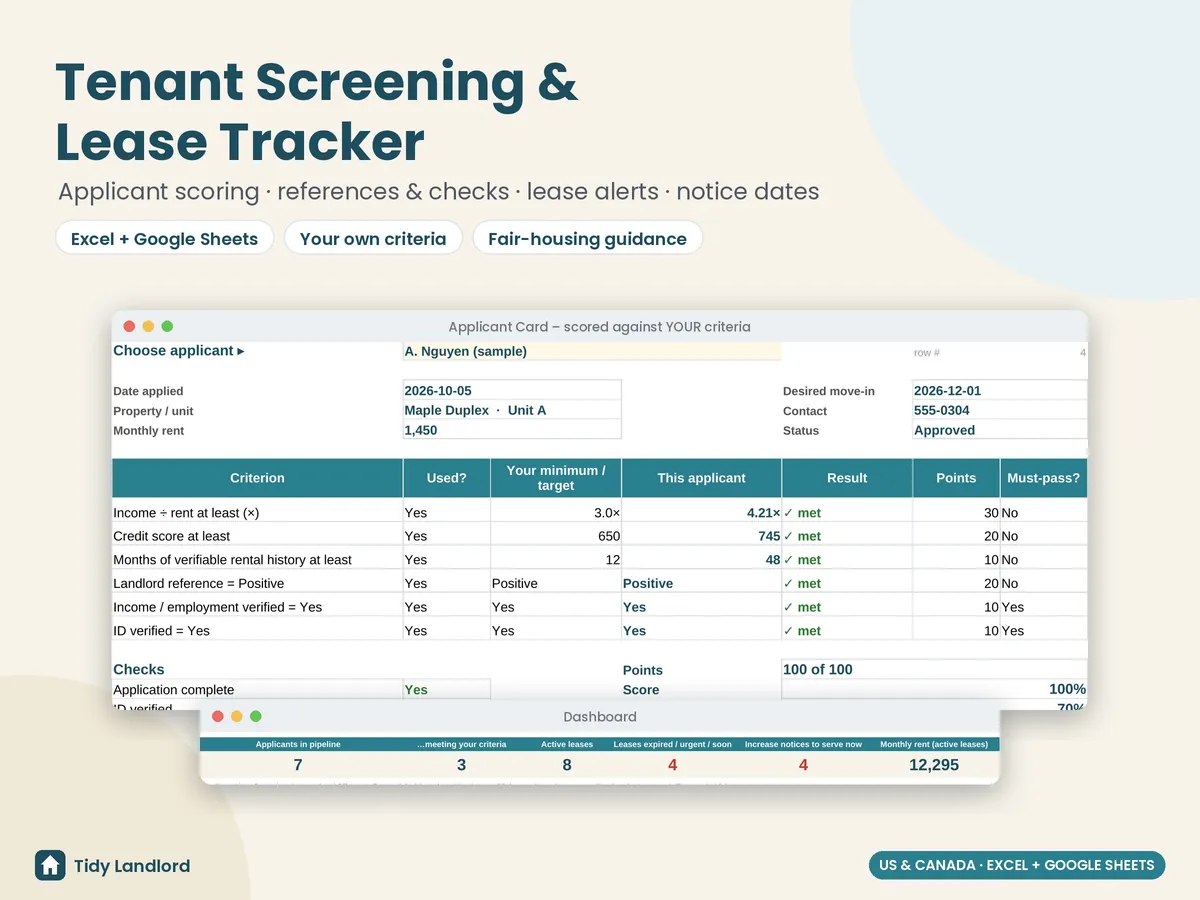Image resolution: width=1200 pixels, height=900 pixels.
Task: Click the green dot in Applicant Card window
Action: click(x=167, y=326)
